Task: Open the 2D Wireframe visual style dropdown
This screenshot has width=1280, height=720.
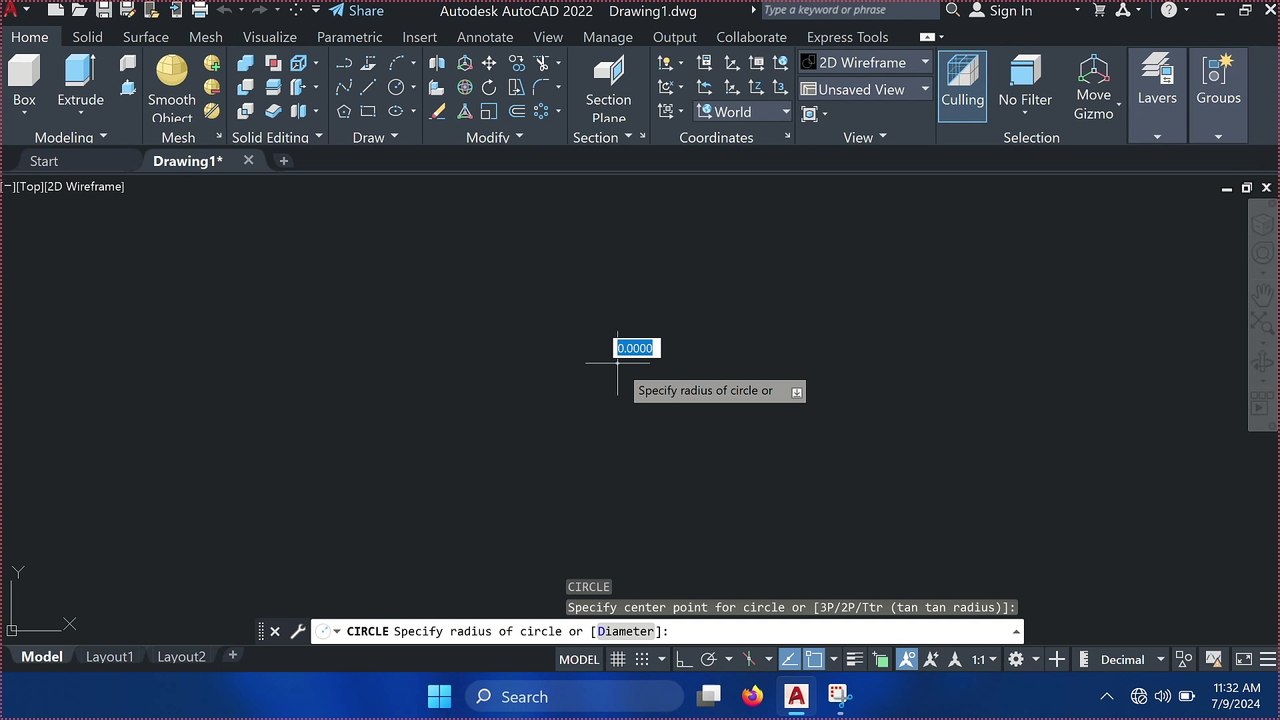Action: pyautogui.click(x=866, y=62)
